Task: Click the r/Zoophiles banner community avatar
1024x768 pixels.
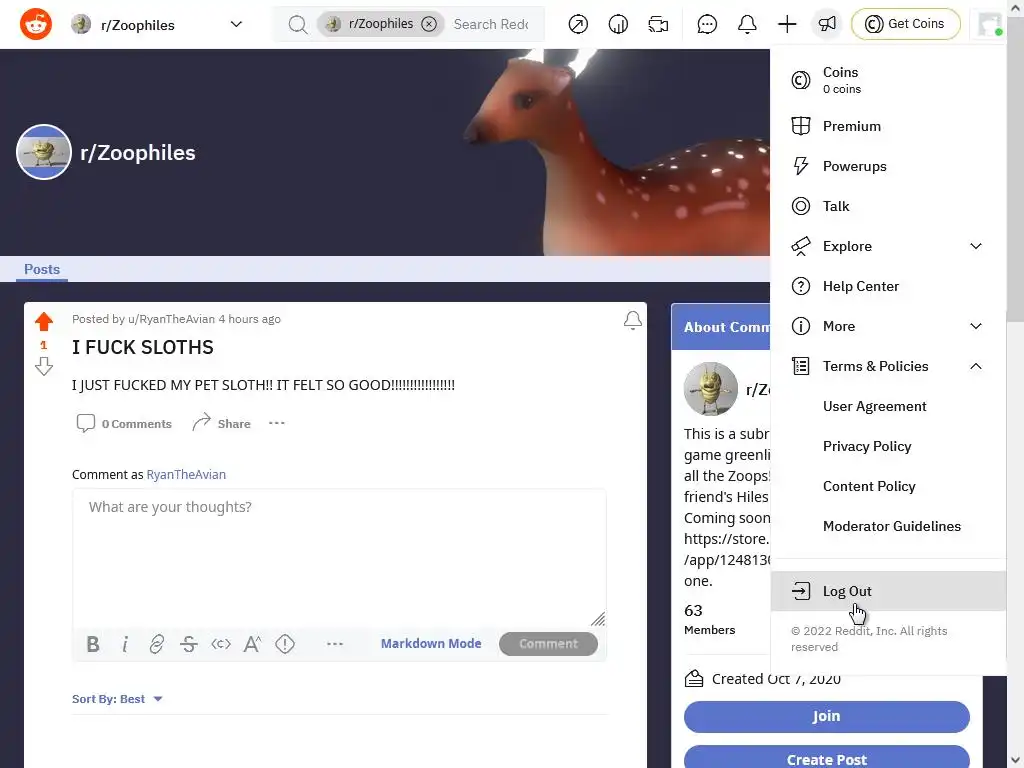Action: (44, 152)
